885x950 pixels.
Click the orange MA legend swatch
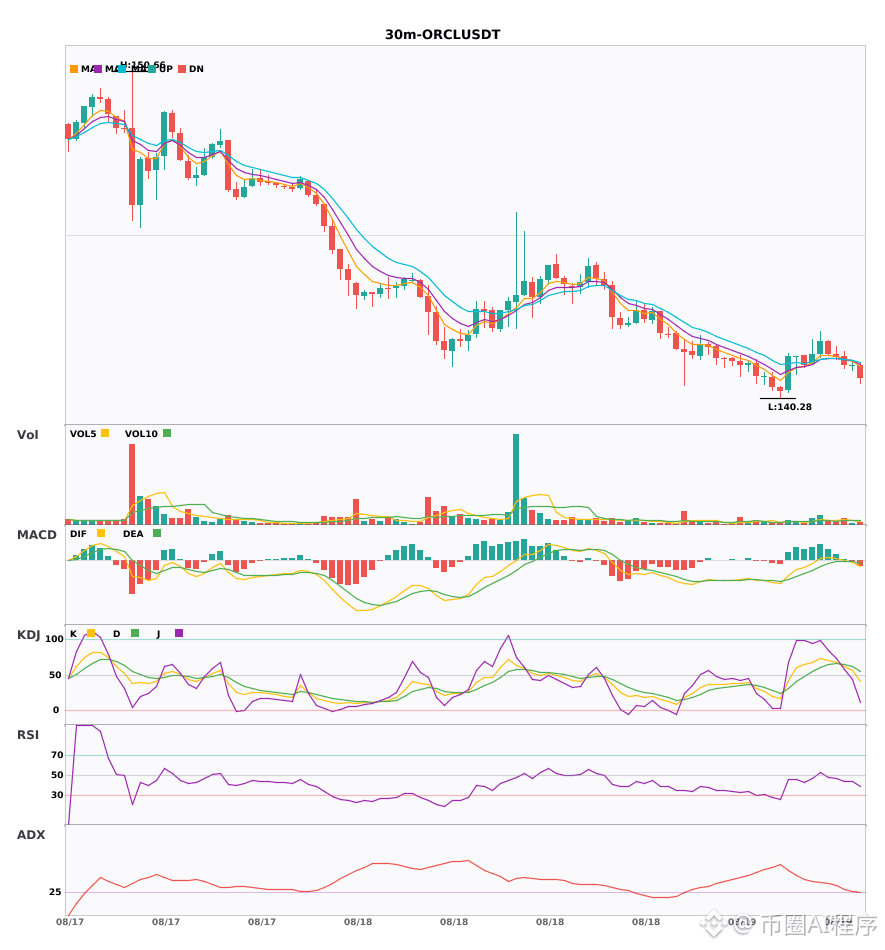(x=74, y=69)
